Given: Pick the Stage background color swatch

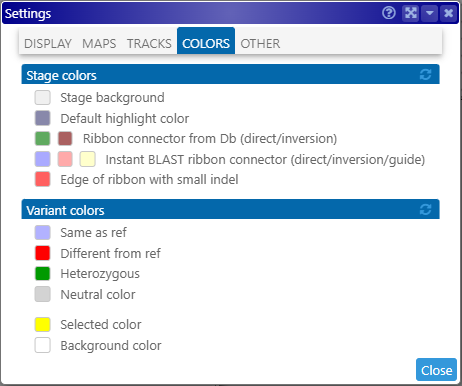Looking at the screenshot, I should 43,98.
